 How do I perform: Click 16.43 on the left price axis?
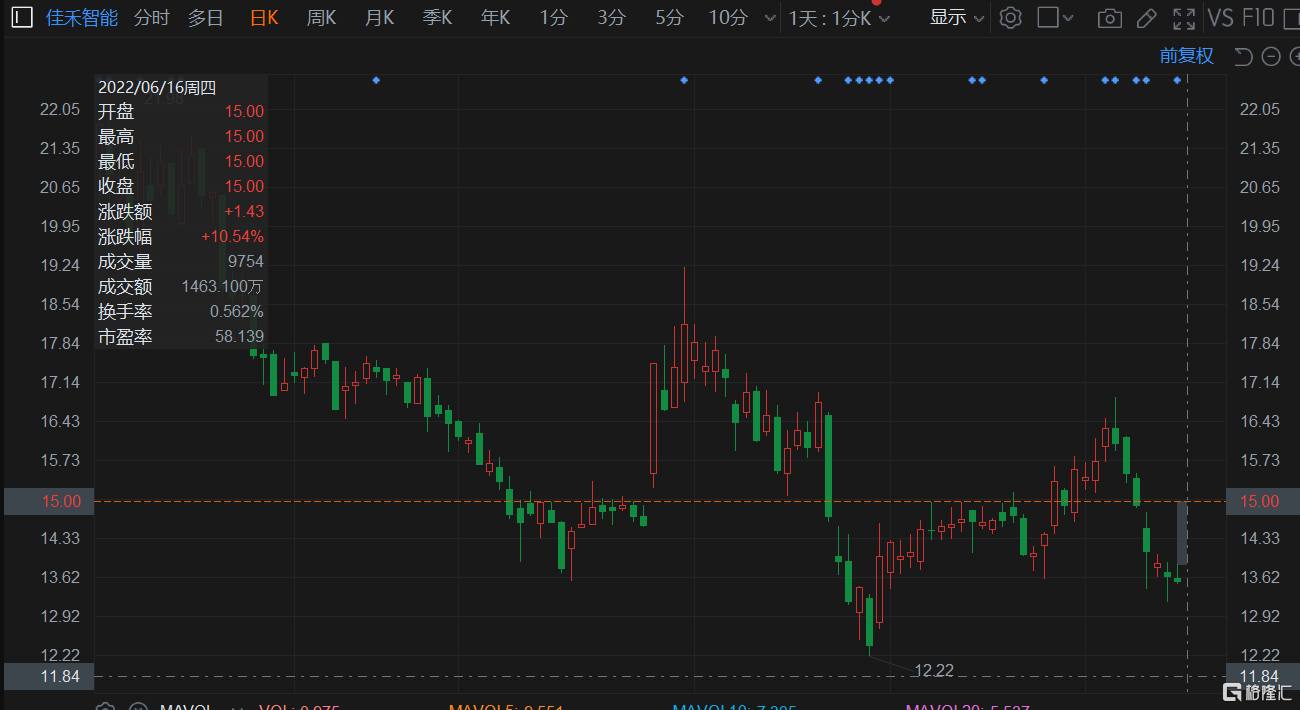click(x=61, y=421)
